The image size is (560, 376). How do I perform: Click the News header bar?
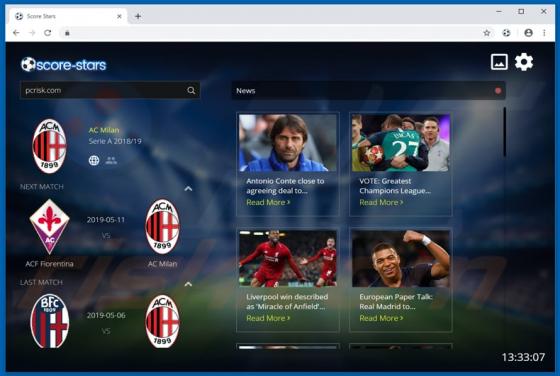pyautogui.click(x=369, y=91)
